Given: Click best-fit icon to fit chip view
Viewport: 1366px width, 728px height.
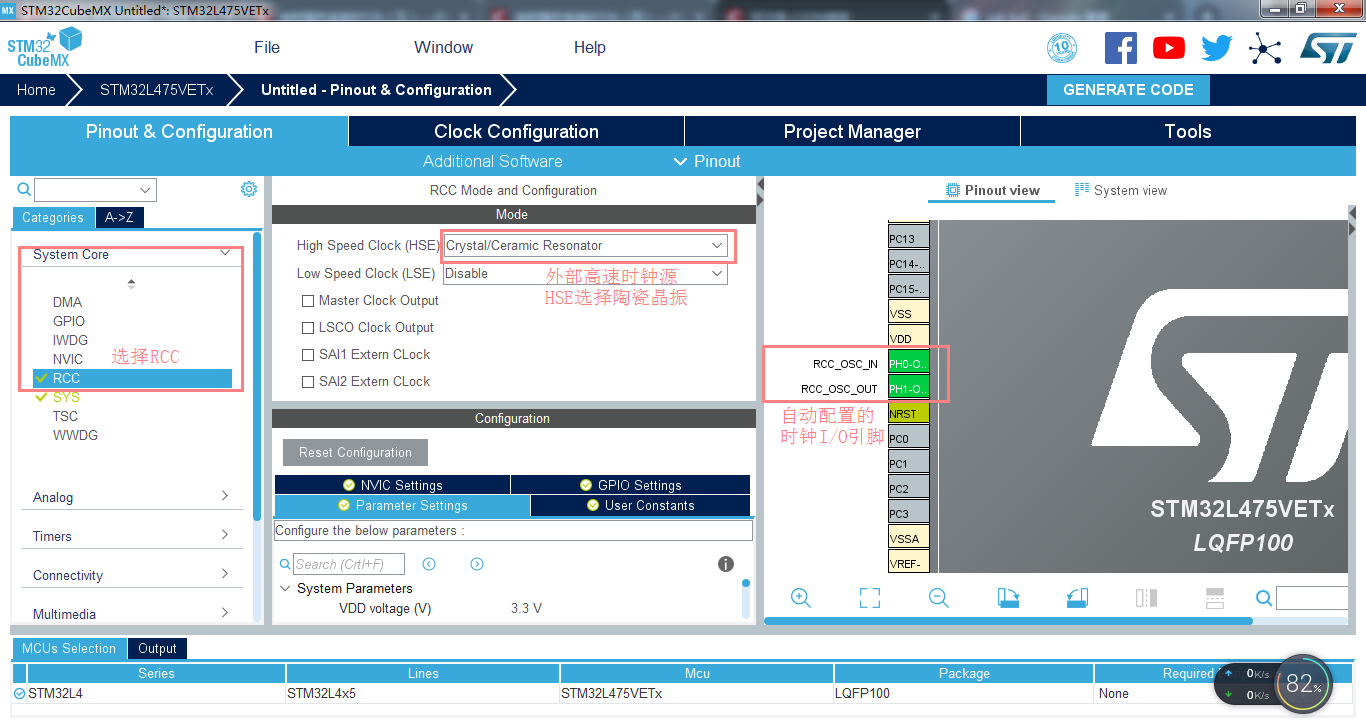Looking at the screenshot, I should 869,597.
